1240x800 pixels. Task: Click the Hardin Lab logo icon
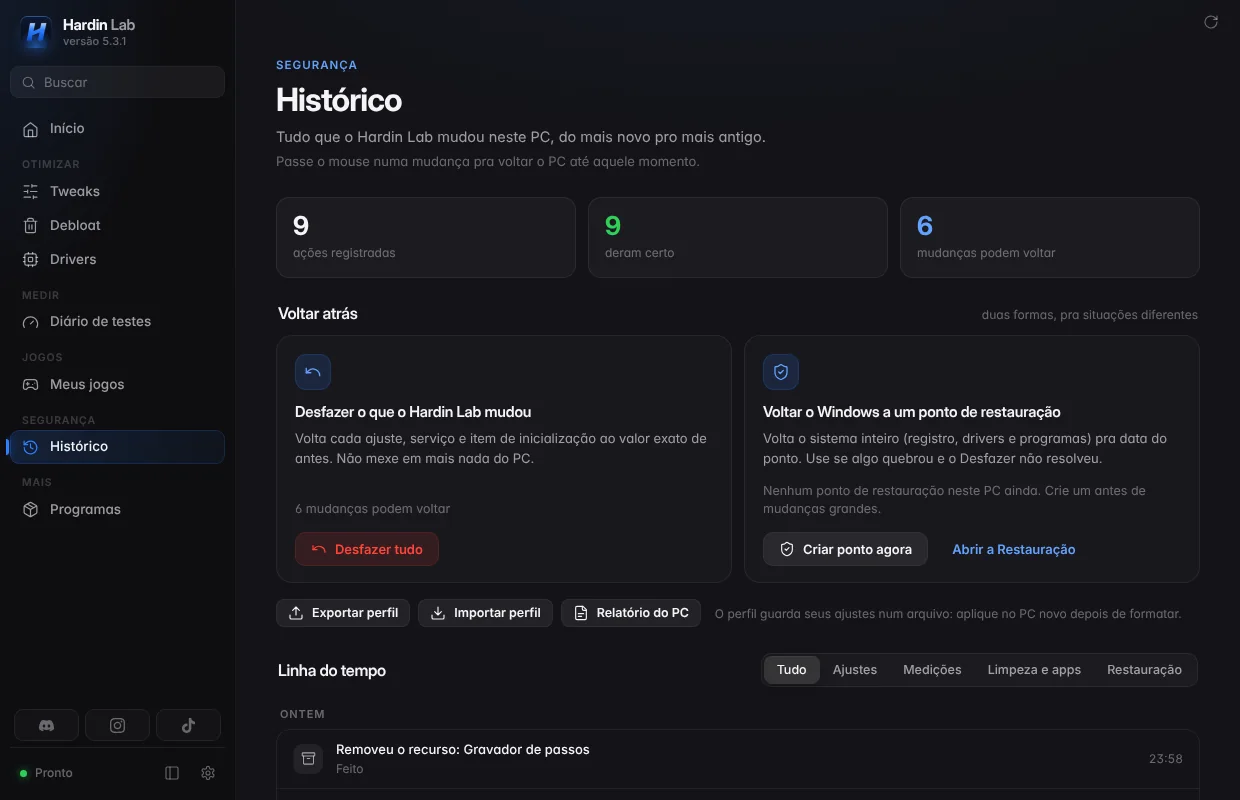point(35,32)
